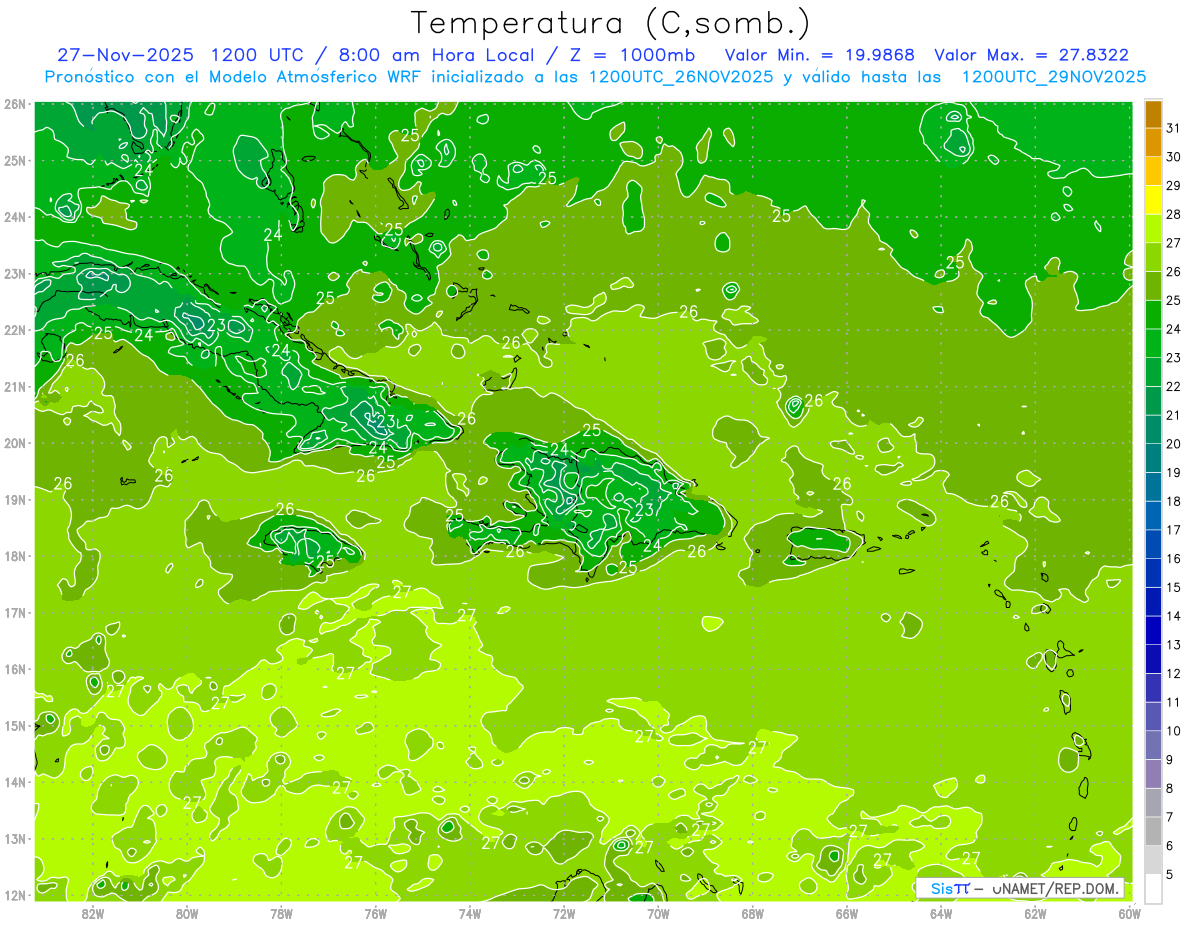Click the legend value 19
Image resolution: width=1200 pixels, height=927 pixels.
point(1173,472)
